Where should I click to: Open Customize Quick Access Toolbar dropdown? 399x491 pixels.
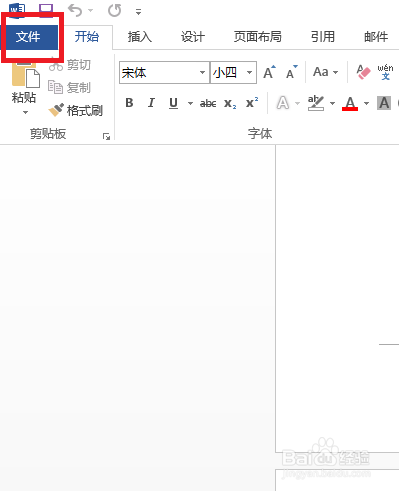[x=138, y=12]
